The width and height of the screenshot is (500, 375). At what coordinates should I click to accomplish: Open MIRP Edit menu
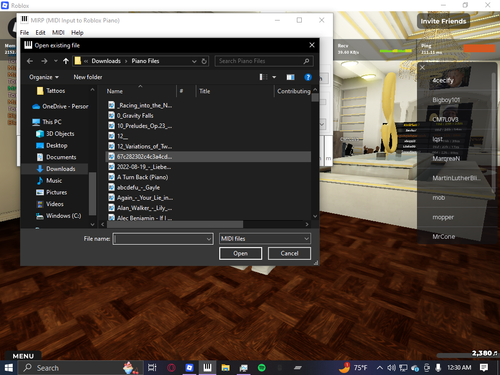click(x=40, y=33)
